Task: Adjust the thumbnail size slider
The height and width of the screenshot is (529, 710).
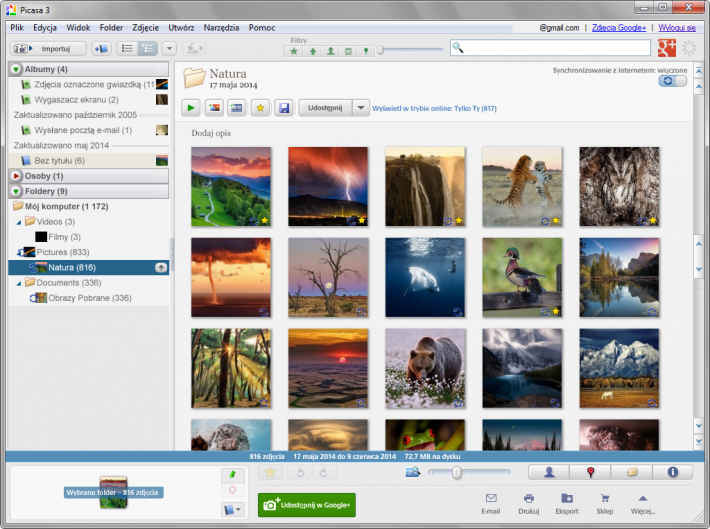Action: click(x=457, y=472)
